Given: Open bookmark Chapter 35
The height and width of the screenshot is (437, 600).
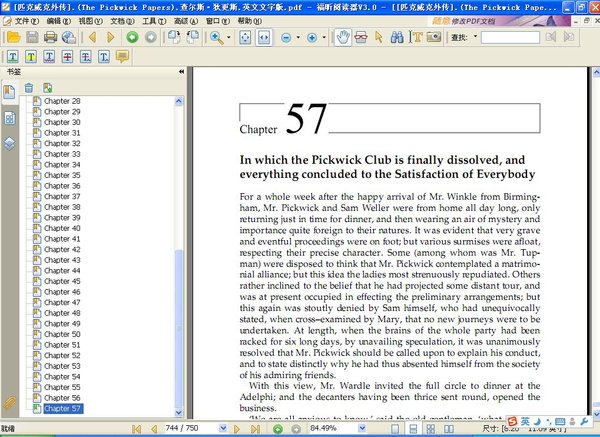Looking at the screenshot, I should point(62,175).
